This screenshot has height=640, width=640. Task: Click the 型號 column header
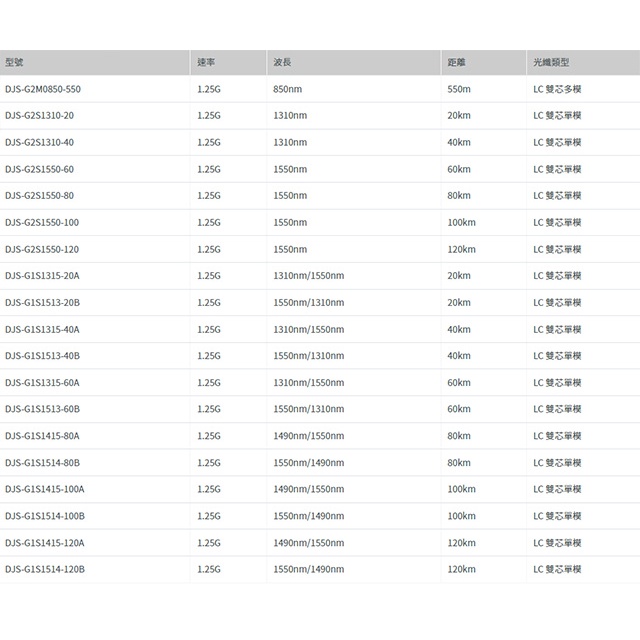click(15, 62)
